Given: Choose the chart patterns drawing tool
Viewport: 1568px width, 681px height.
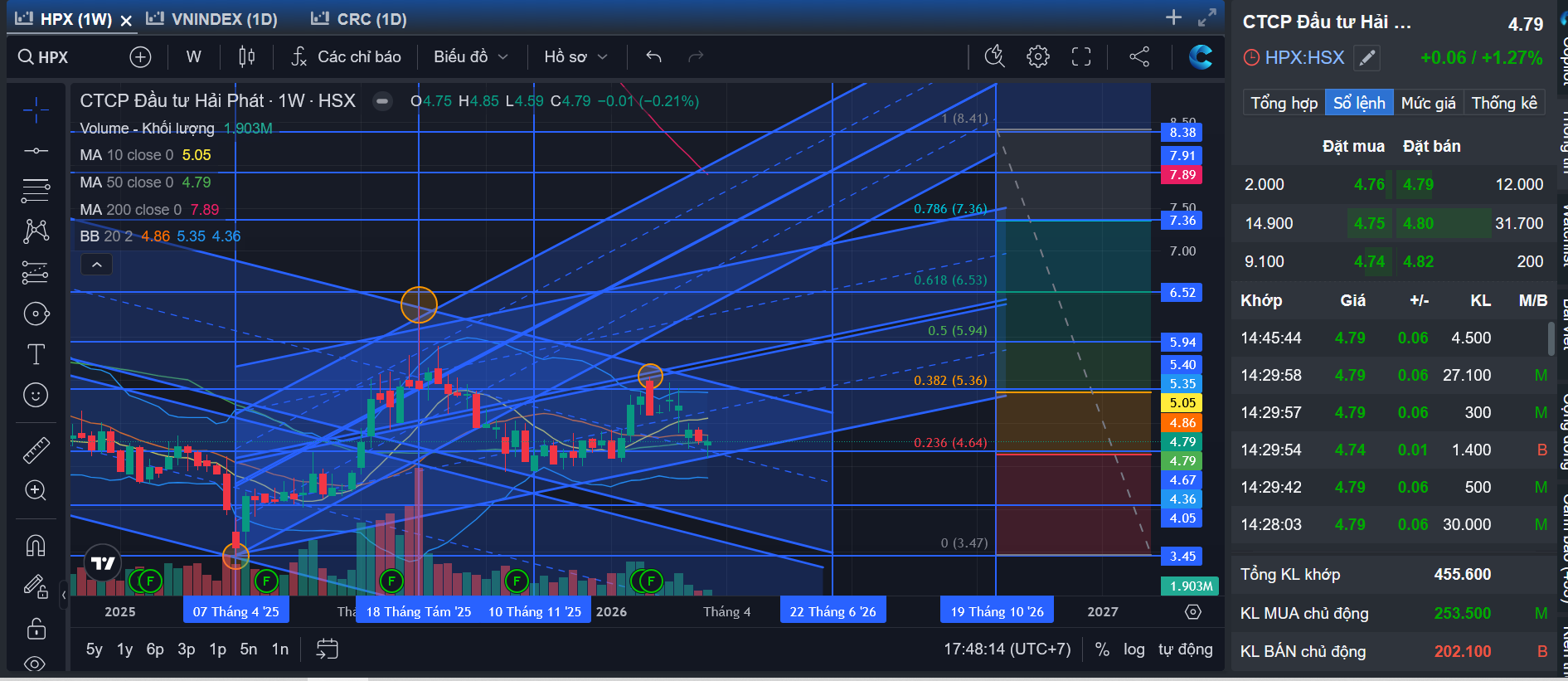Looking at the screenshot, I should click(36, 231).
